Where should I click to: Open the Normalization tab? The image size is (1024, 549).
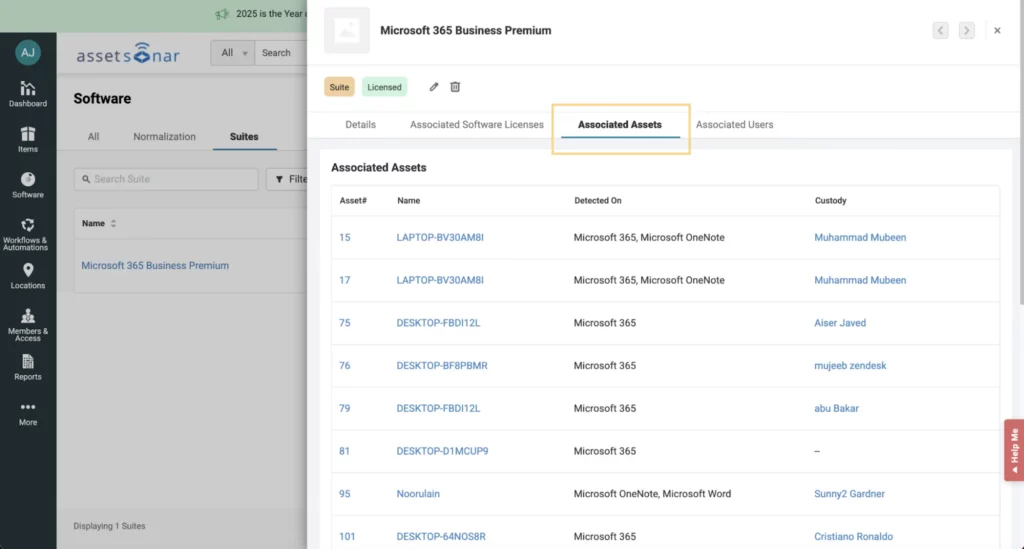tap(165, 136)
